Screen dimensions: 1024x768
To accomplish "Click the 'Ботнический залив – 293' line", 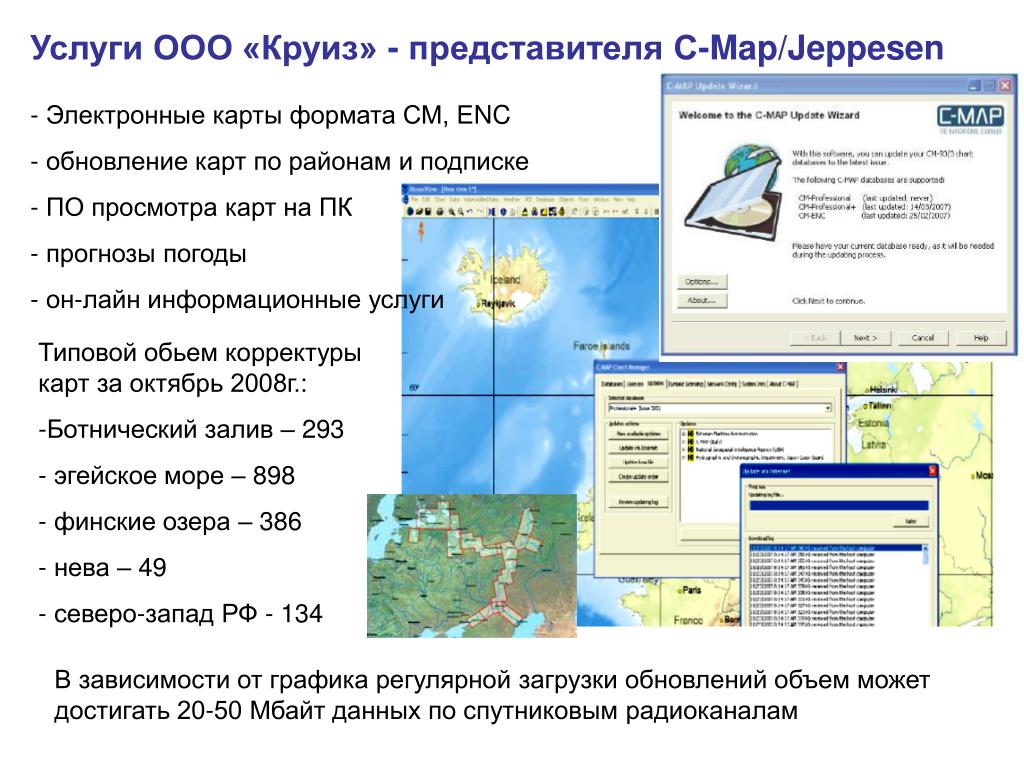I will (191, 430).
